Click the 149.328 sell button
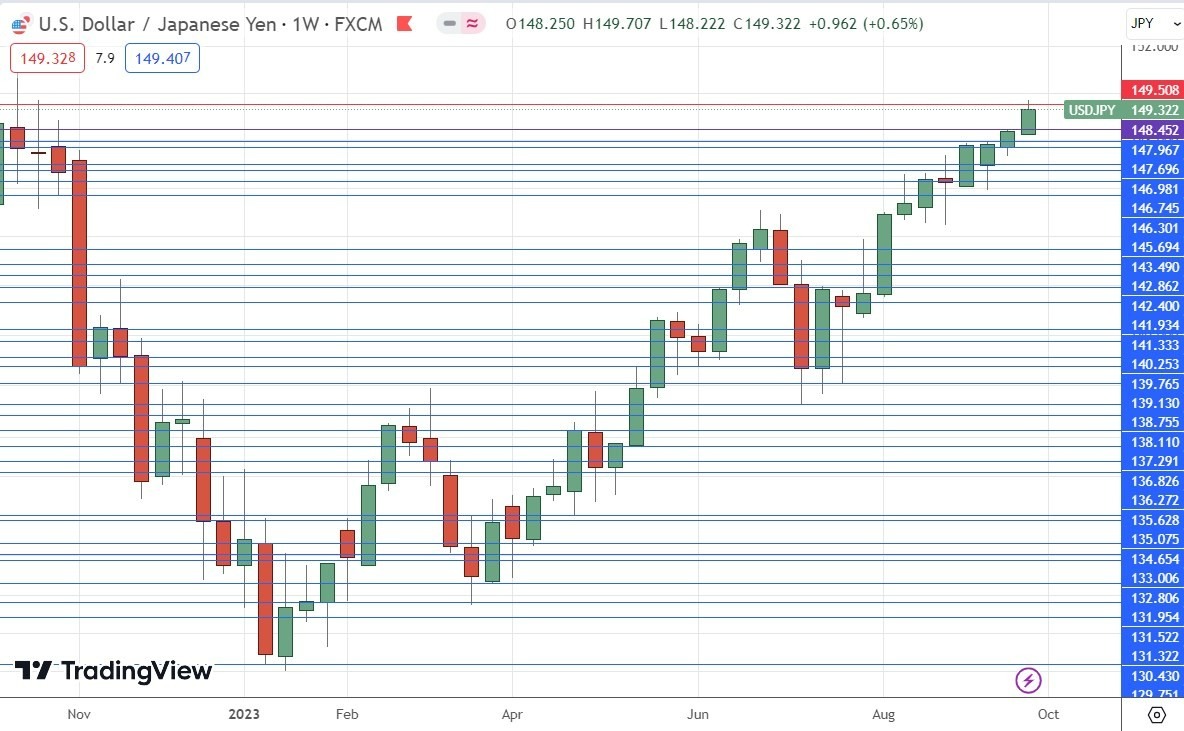 point(46,58)
